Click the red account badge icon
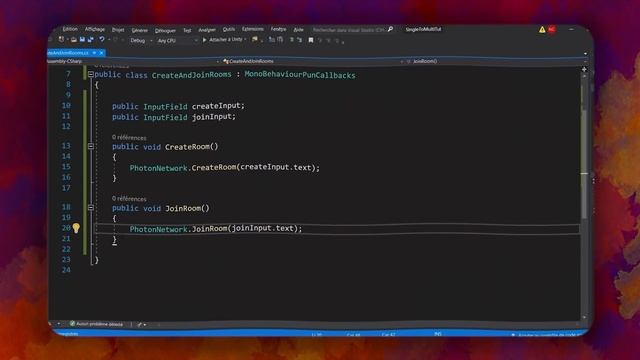Viewport: 640px width, 360px height. click(552, 29)
